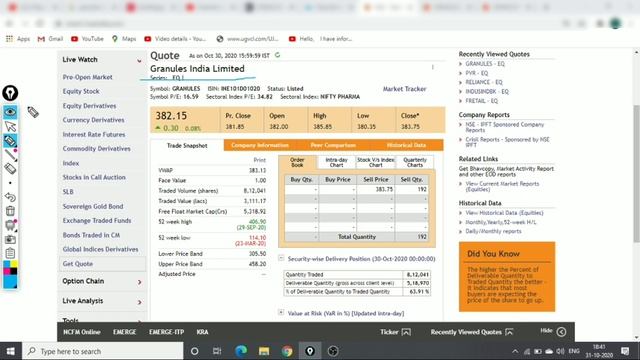This screenshot has height=360, width=640.
Task: Select the highlighter marker tool
Action: point(10,141)
